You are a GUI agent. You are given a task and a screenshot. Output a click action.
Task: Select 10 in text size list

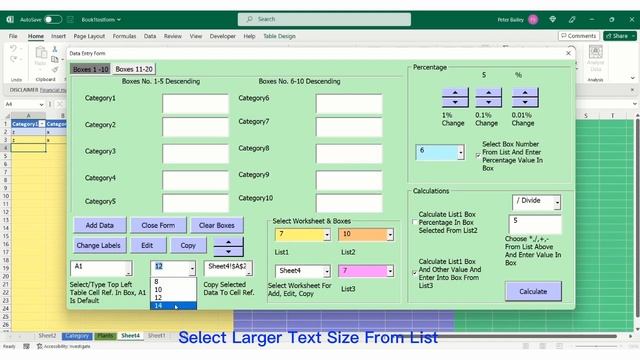pos(173,290)
